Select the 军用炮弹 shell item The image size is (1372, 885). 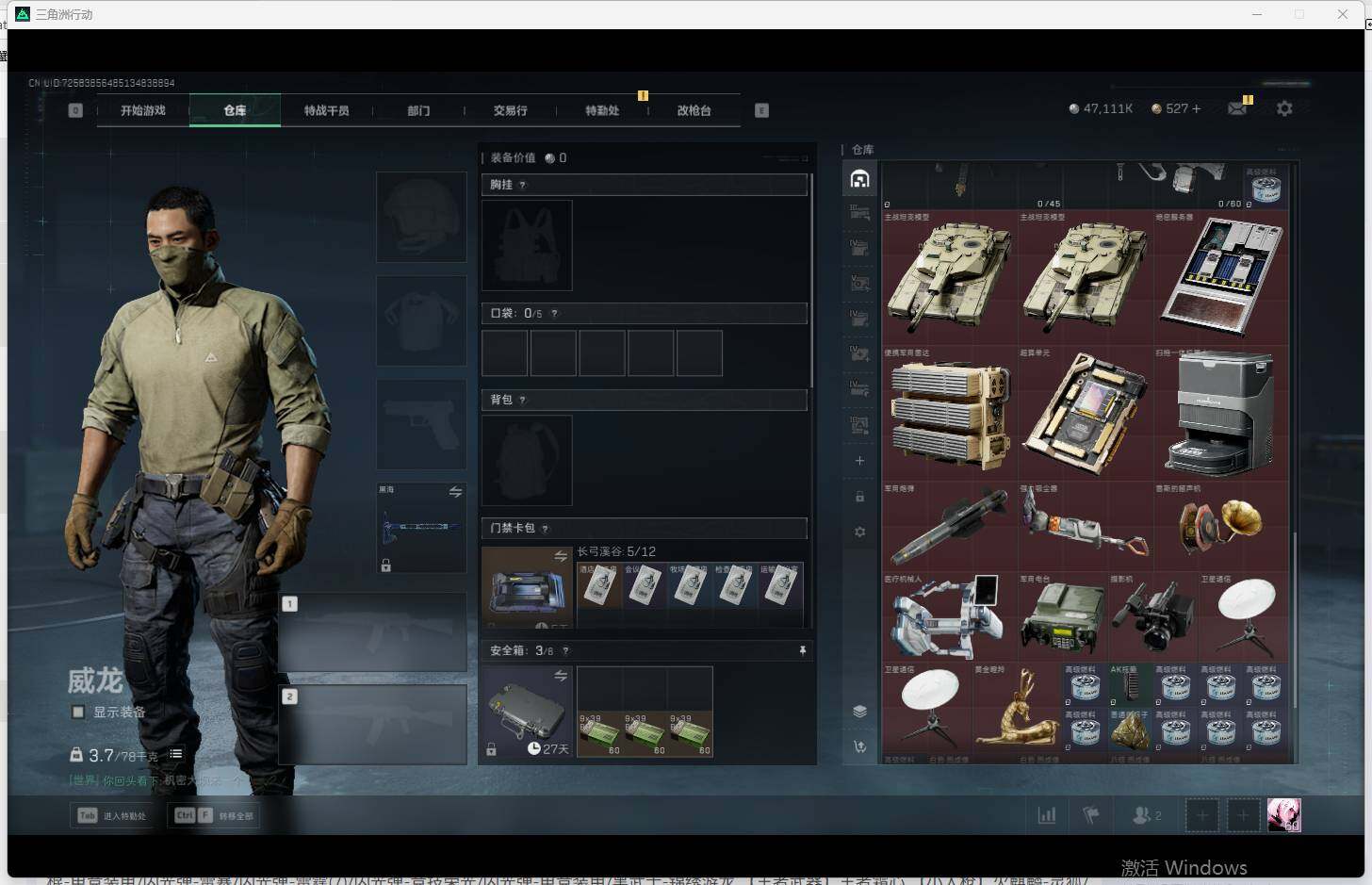pyautogui.click(x=949, y=526)
